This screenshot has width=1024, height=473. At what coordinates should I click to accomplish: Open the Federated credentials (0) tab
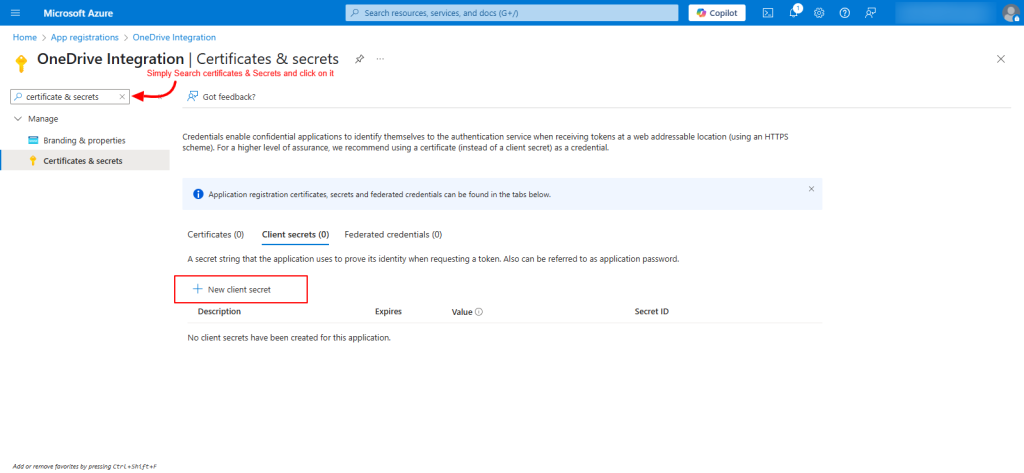pos(393,234)
